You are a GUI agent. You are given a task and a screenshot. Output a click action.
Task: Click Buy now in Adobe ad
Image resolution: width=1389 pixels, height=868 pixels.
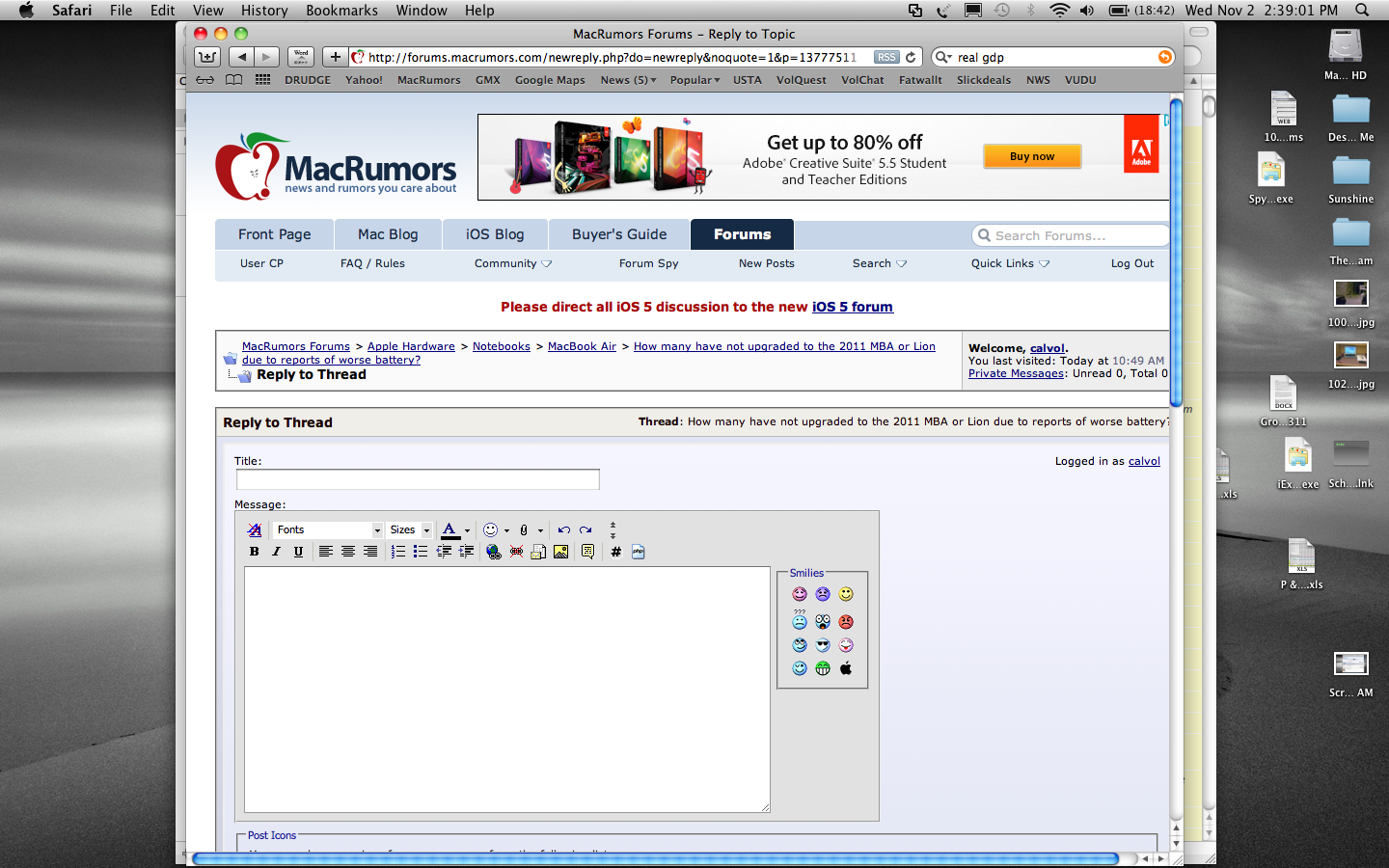[1032, 156]
